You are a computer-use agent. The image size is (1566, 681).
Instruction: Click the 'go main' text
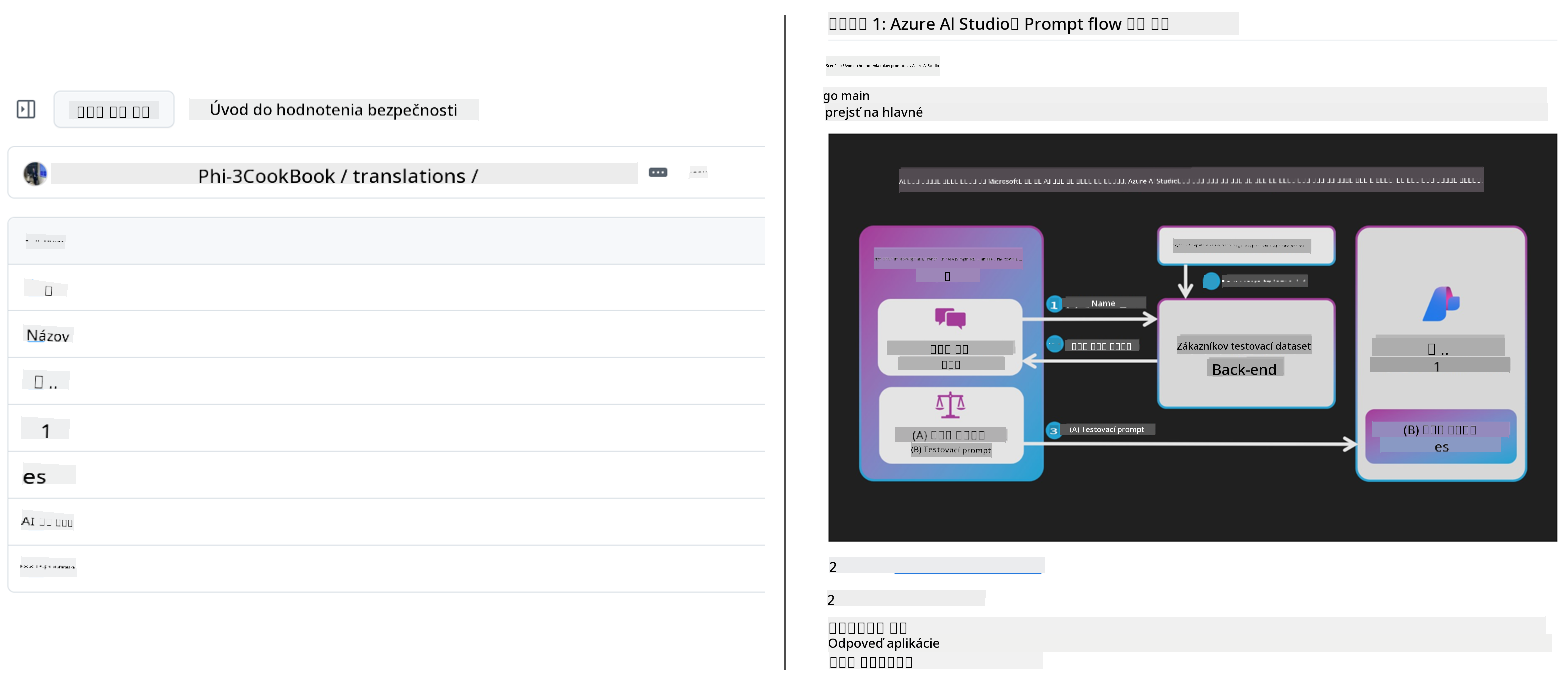click(847, 96)
